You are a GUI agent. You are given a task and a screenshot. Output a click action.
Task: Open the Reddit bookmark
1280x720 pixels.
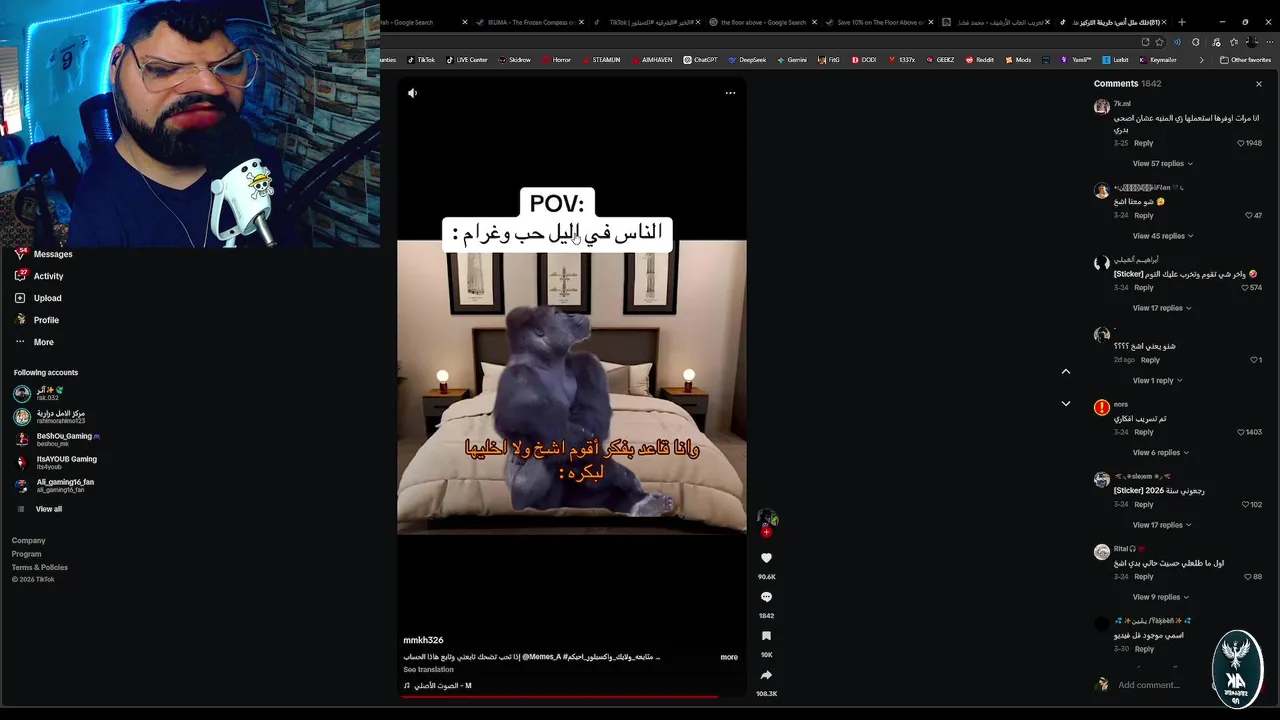[x=979, y=60]
